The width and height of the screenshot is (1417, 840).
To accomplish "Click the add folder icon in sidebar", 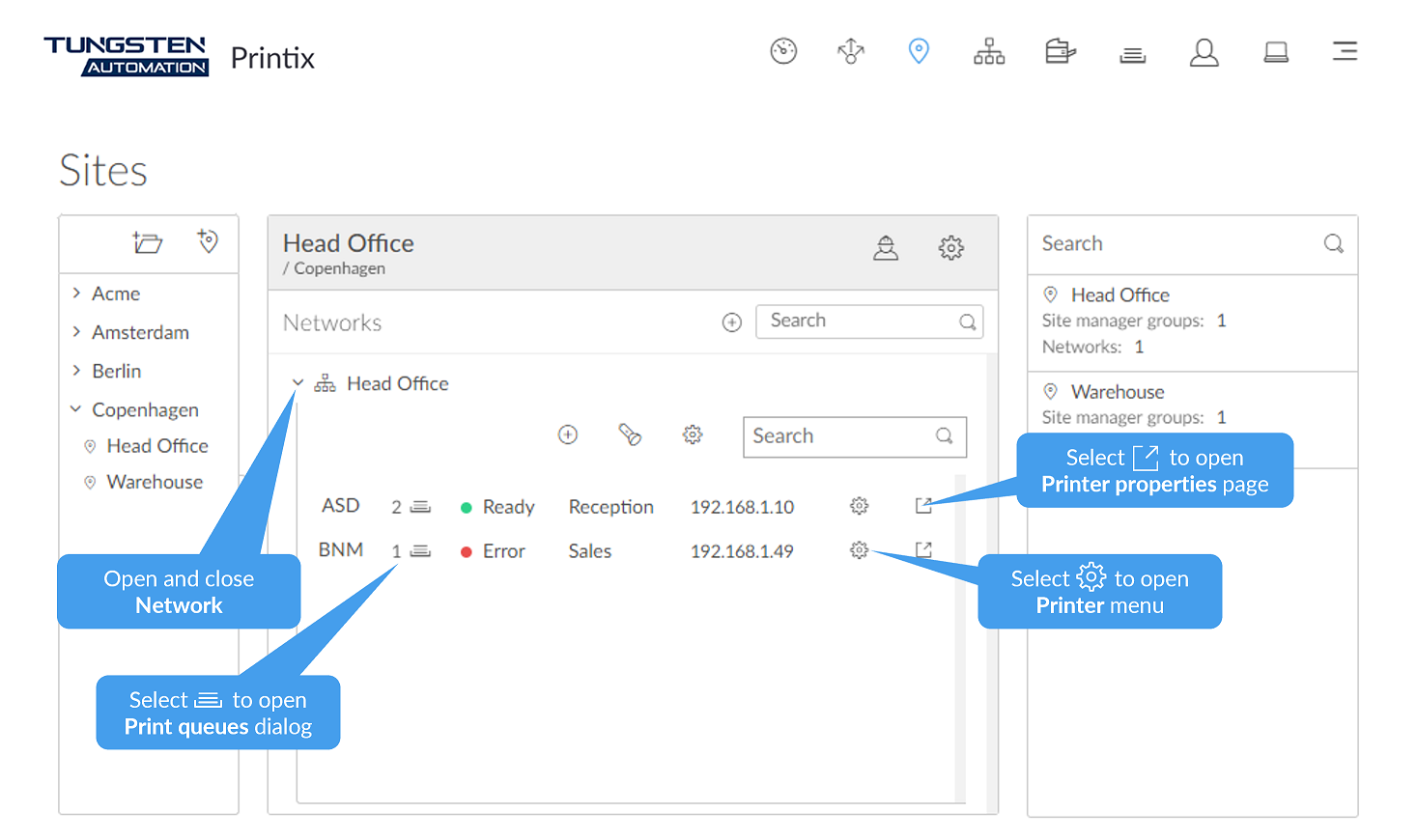I will [148, 242].
